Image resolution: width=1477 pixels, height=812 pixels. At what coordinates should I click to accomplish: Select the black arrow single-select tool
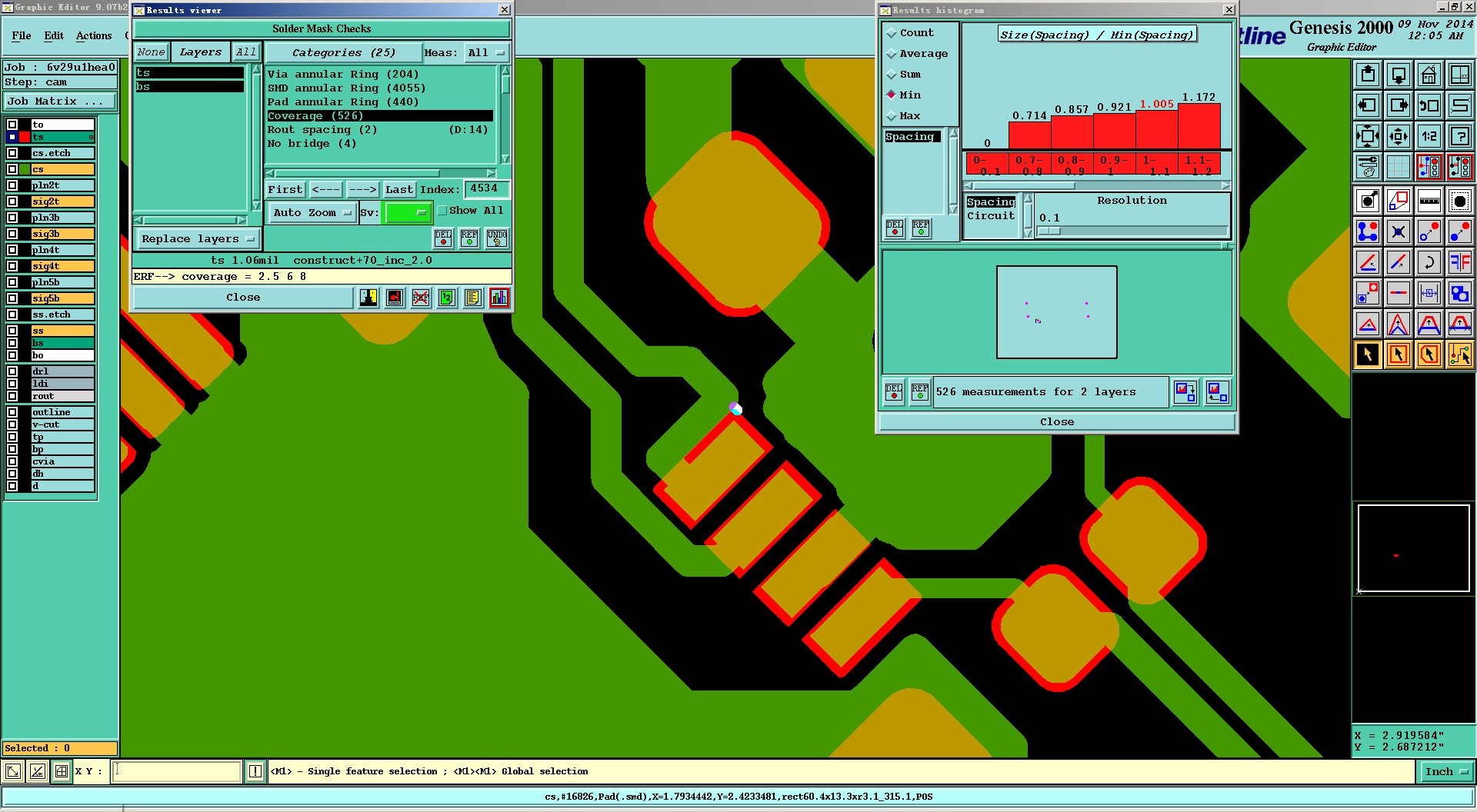click(1367, 354)
